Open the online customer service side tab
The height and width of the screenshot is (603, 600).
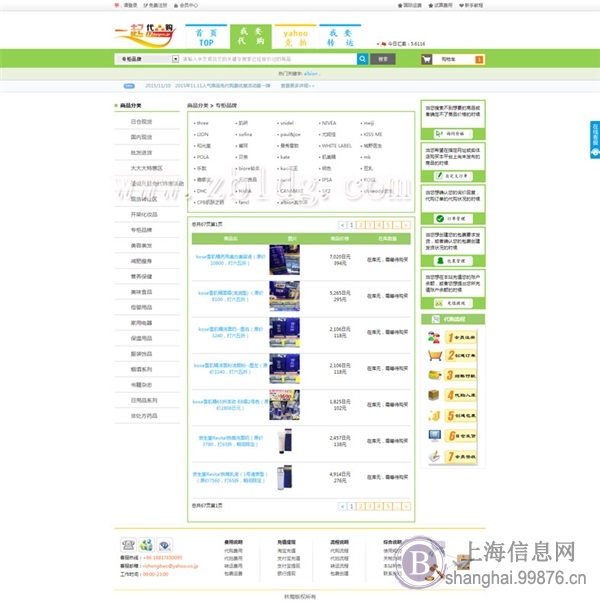click(x=595, y=140)
